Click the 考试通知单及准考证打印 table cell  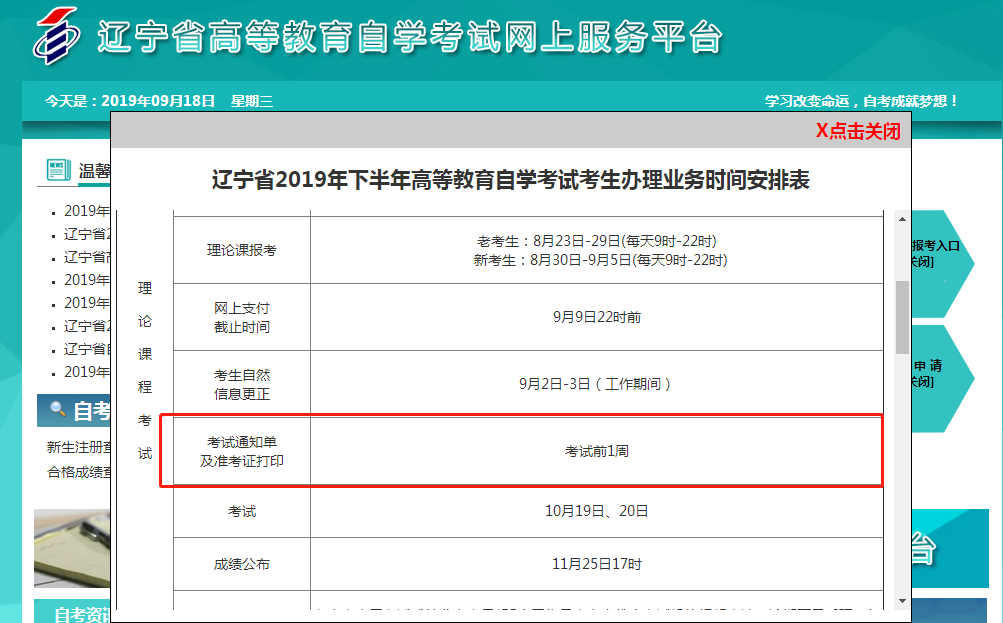[x=242, y=451]
